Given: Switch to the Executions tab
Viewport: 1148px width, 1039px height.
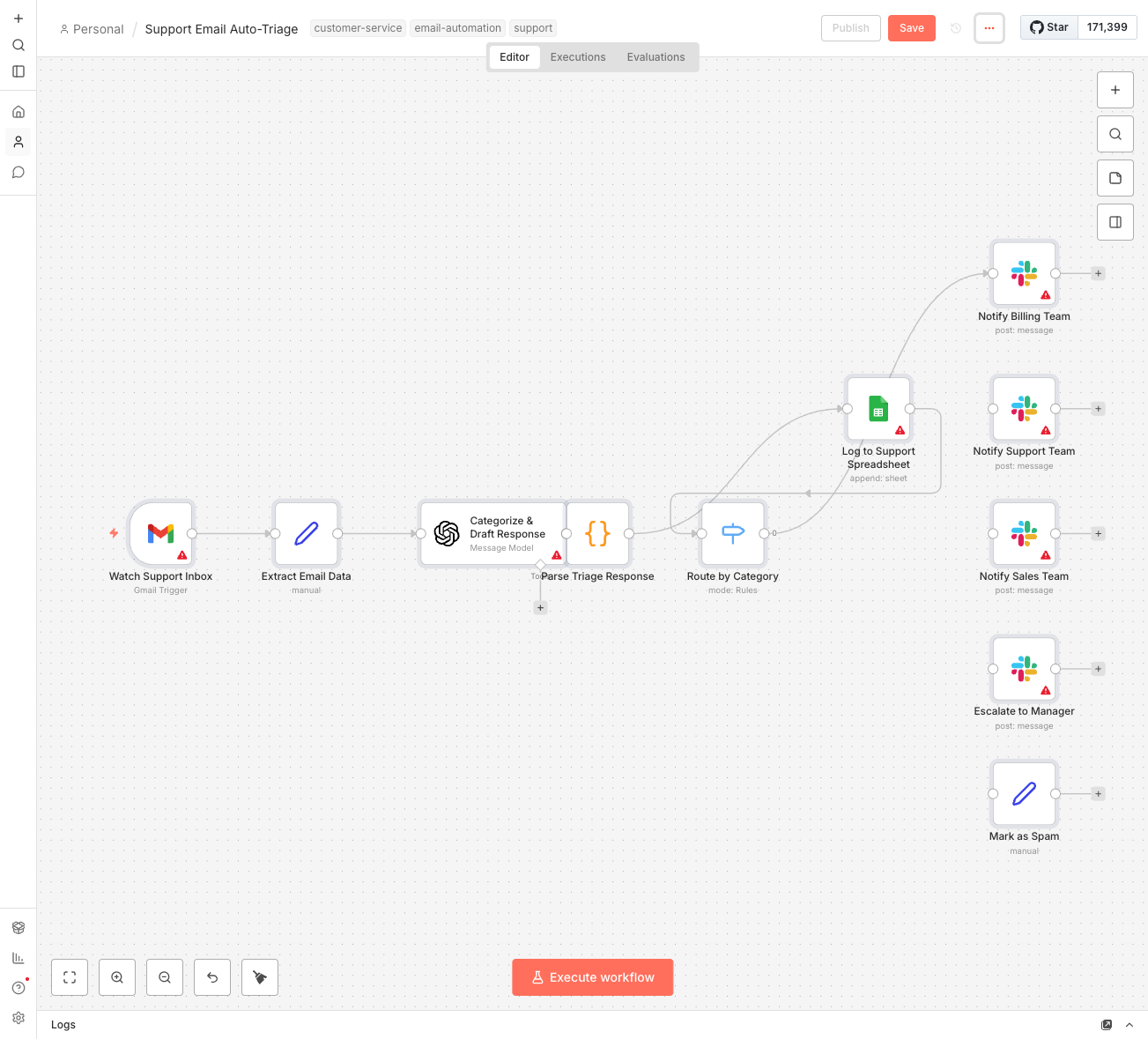Looking at the screenshot, I should (577, 56).
